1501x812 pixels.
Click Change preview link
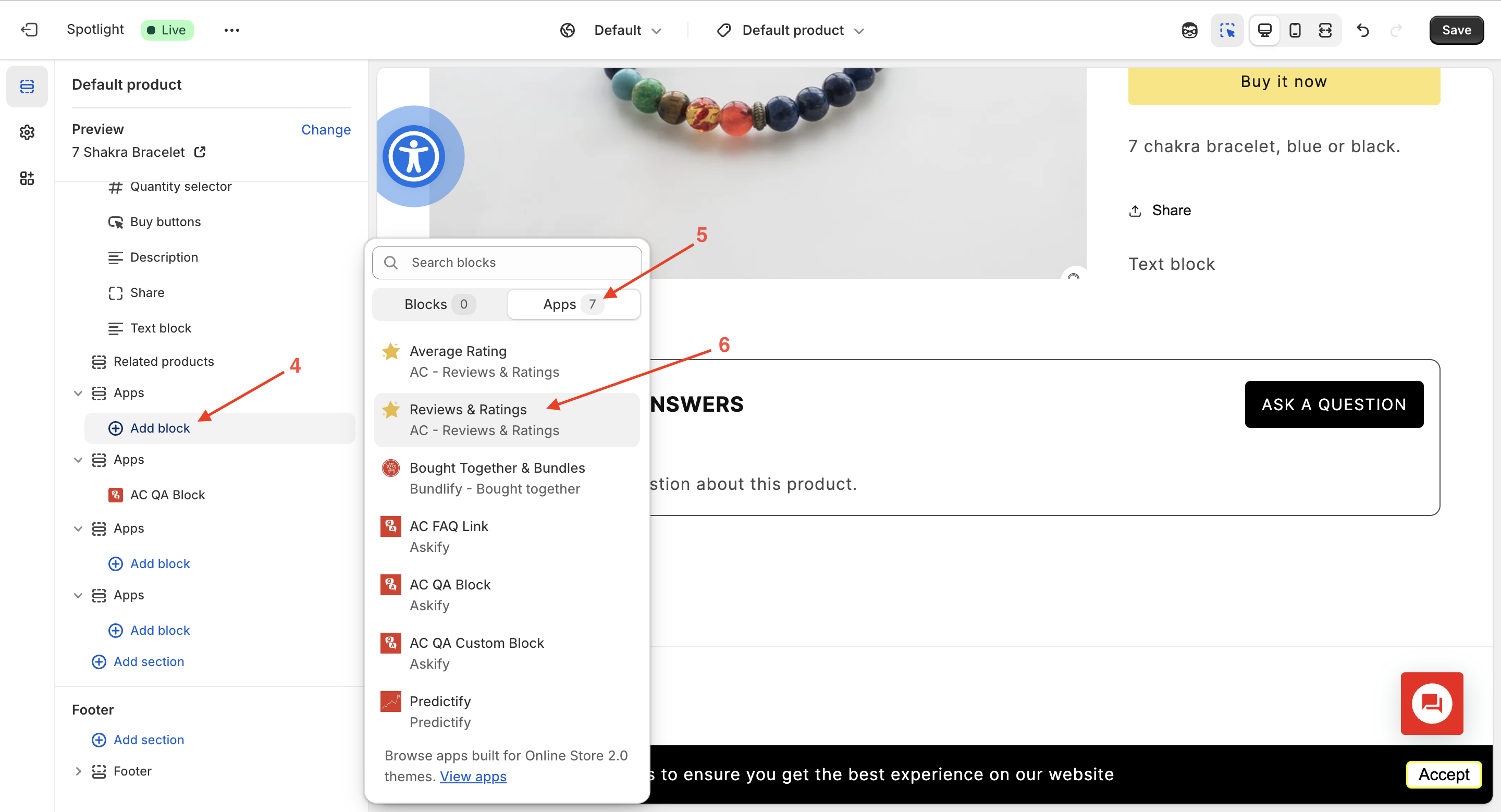click(326, 129)
